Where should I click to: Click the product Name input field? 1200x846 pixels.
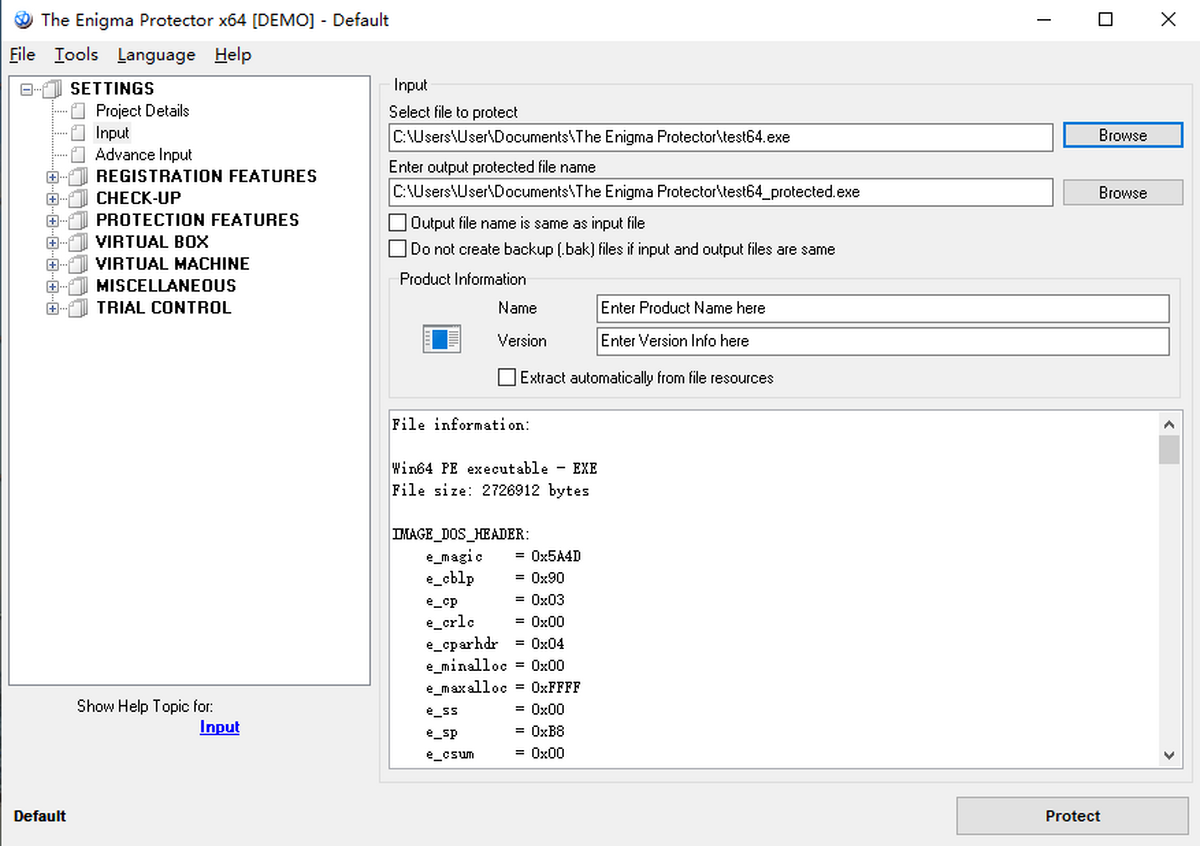tap(883, 308)
